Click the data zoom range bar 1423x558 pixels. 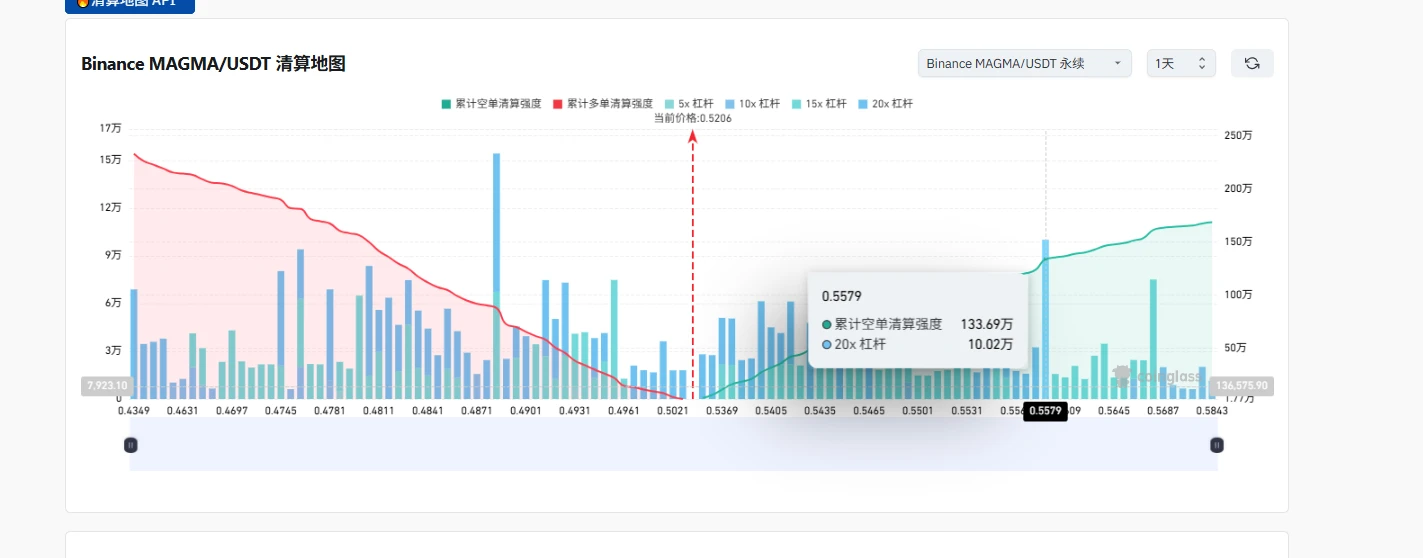[x=674, y=444]
